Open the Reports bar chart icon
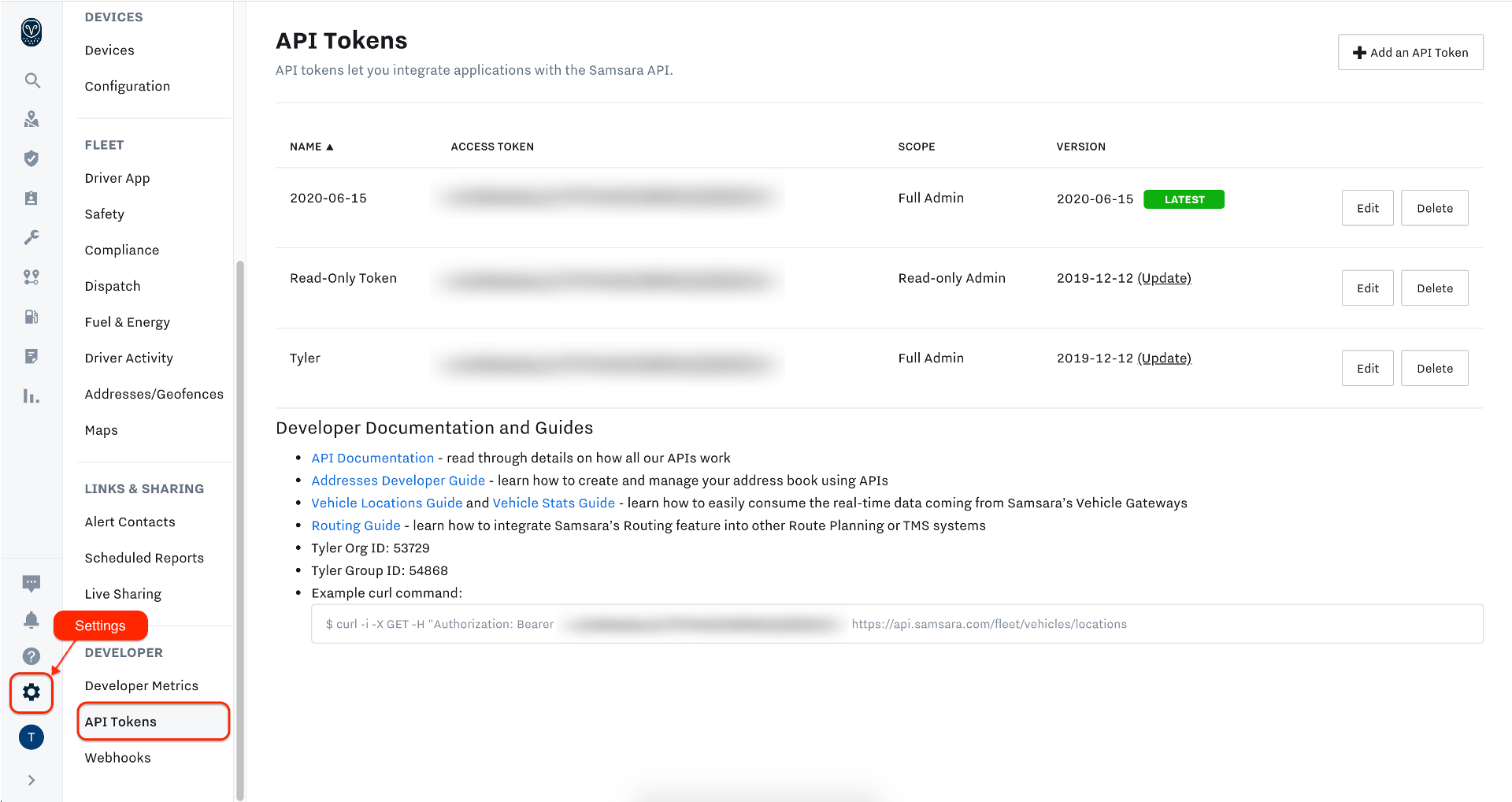The image size is (1512, 802). pos(31,396)
